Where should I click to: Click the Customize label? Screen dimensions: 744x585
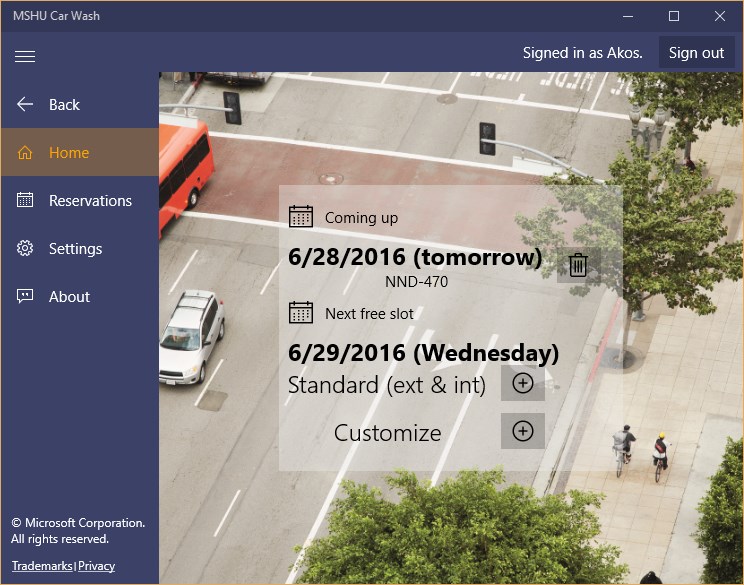(387, 433)
